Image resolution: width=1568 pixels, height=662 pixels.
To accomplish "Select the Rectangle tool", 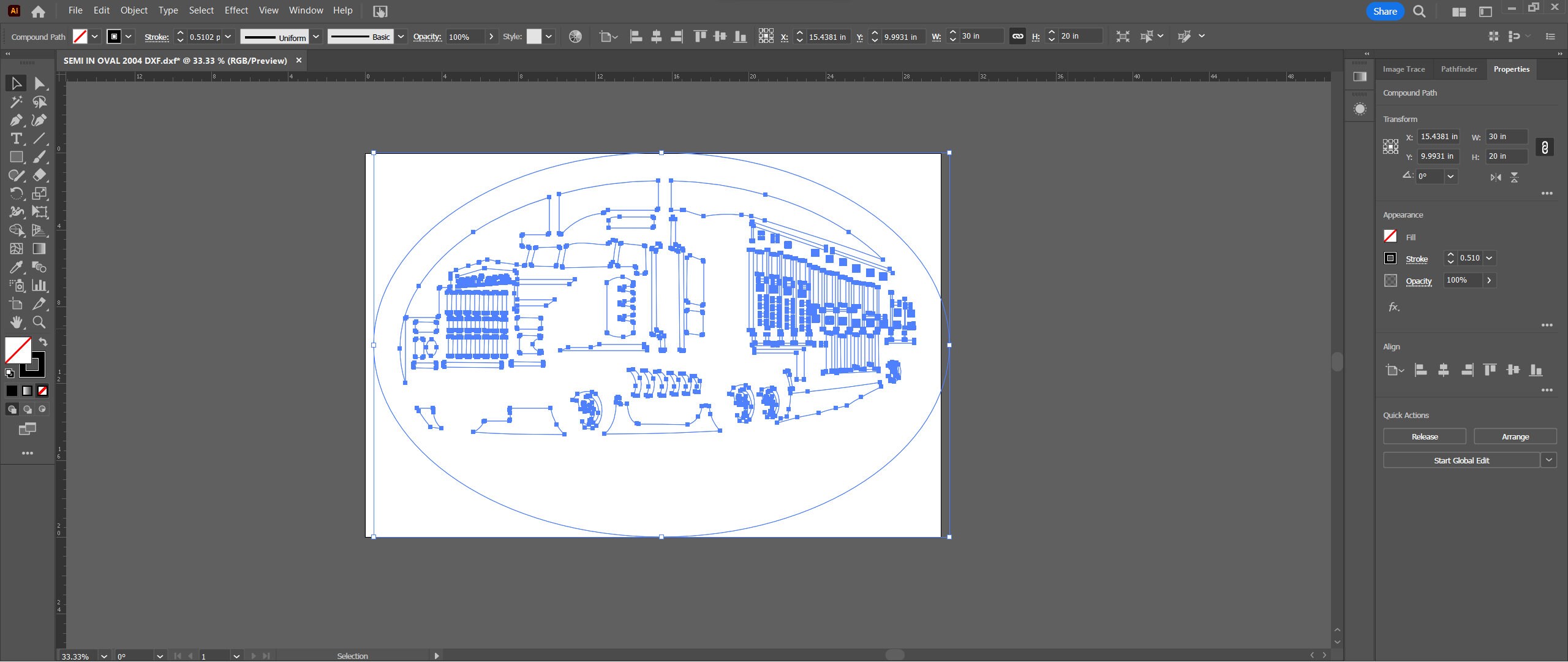I will click(x=15, y=157).
